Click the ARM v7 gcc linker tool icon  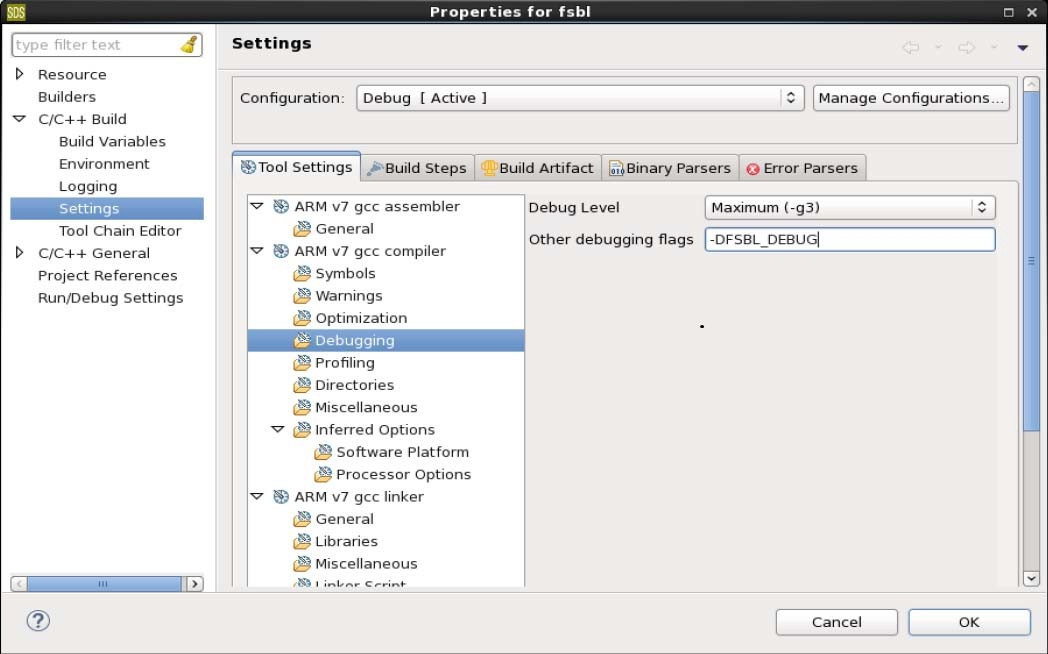(x=281, y=497)
